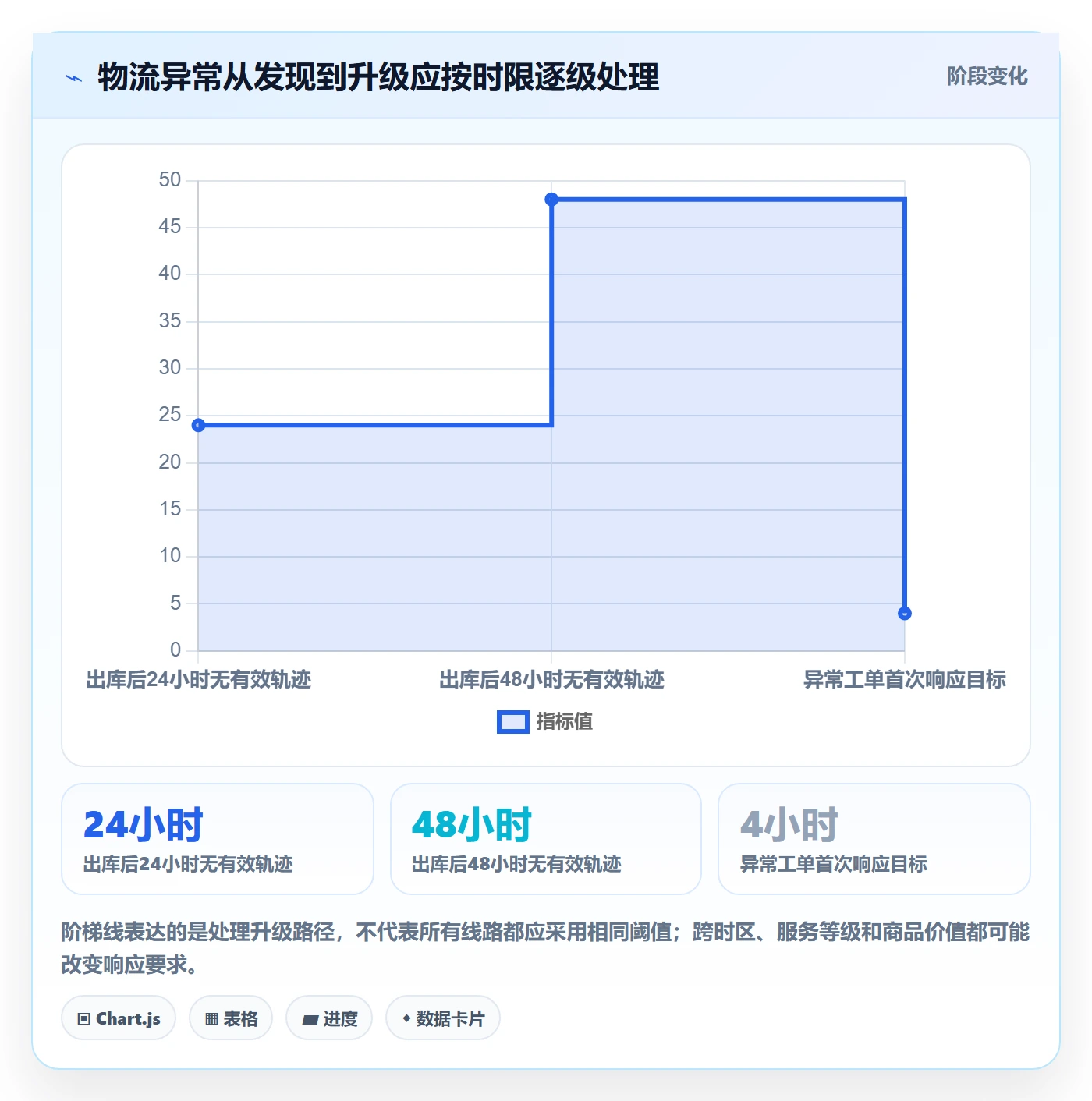Select the data point at value 24
The image size is (1092, 1101).
click(x=198, y=425)
